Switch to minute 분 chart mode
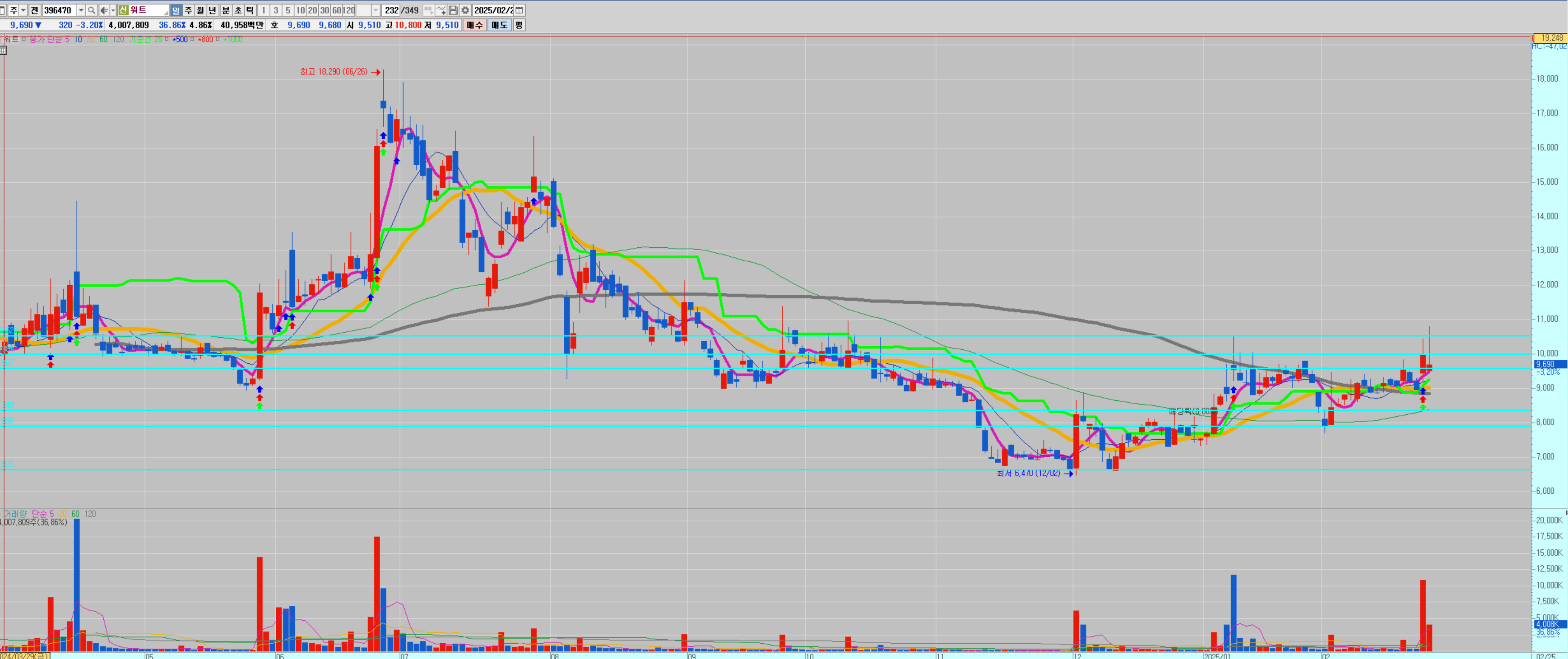 (226, 10)
